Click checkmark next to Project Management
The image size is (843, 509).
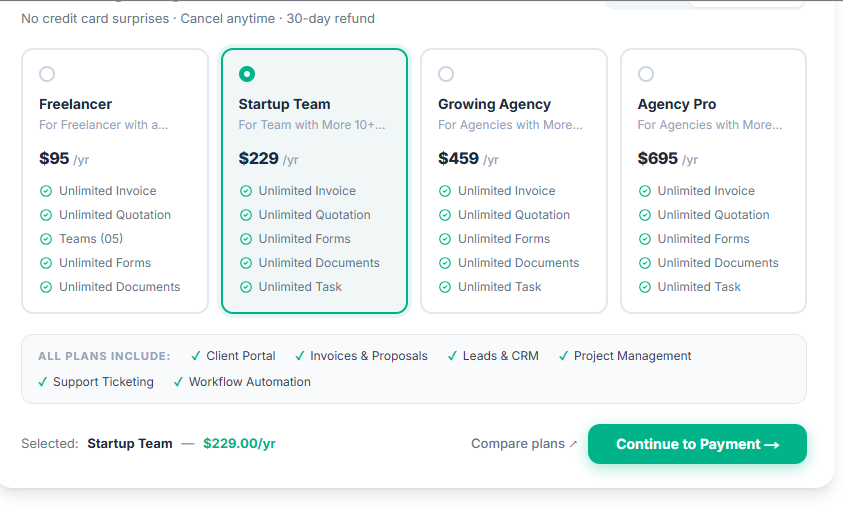tap(563, 356)
